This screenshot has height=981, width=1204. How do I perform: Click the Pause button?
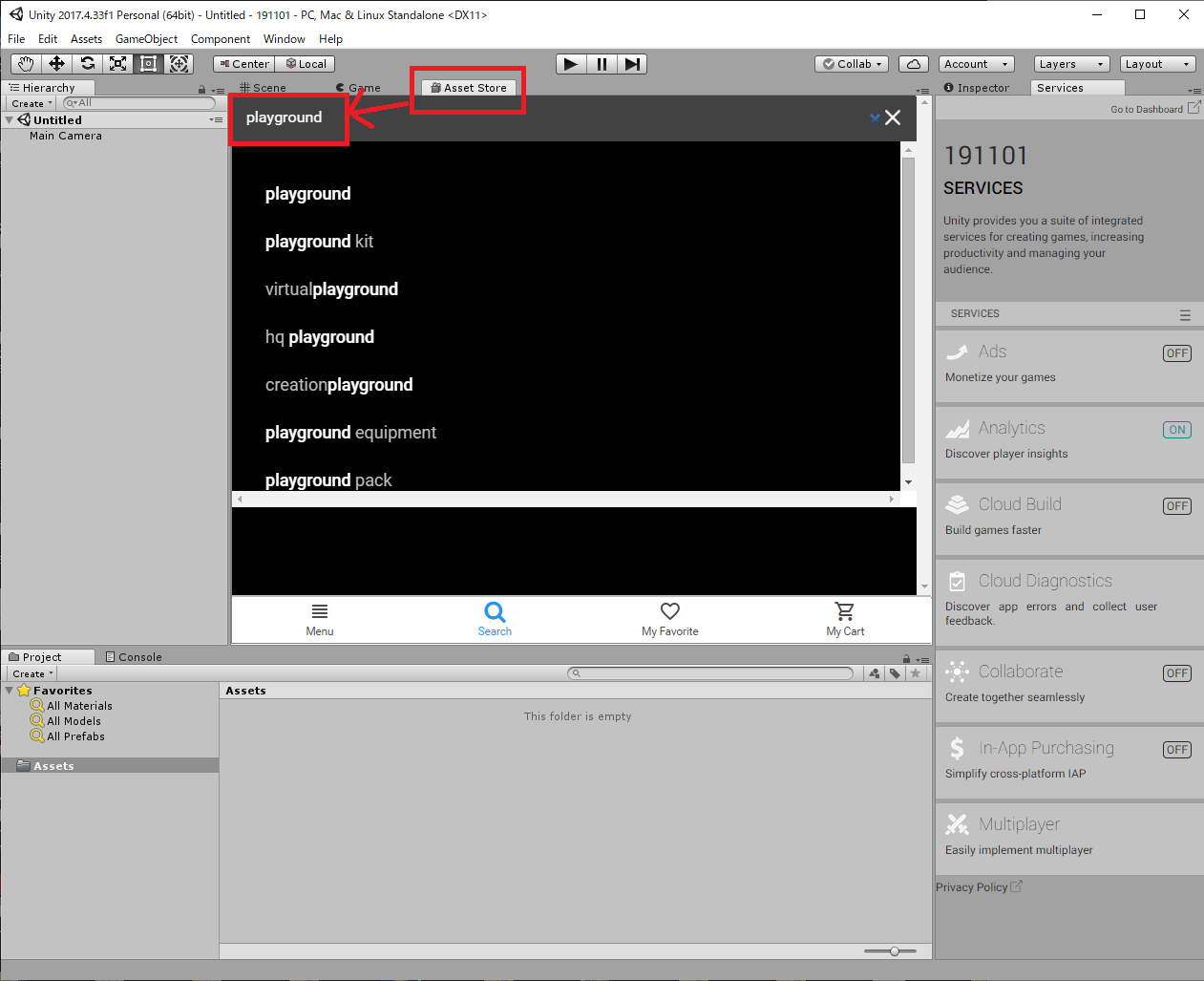pyautogui.click(x=602, y=64)
